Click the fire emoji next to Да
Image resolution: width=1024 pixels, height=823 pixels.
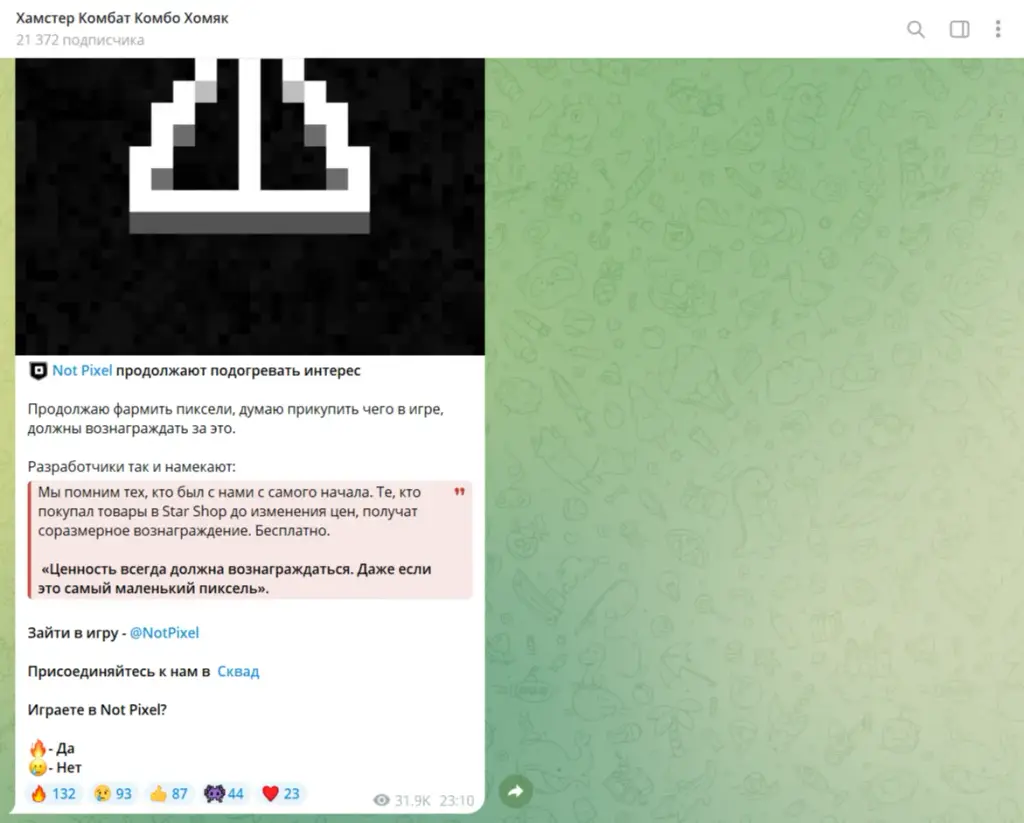pyautogui.click(x=39, y=749)
